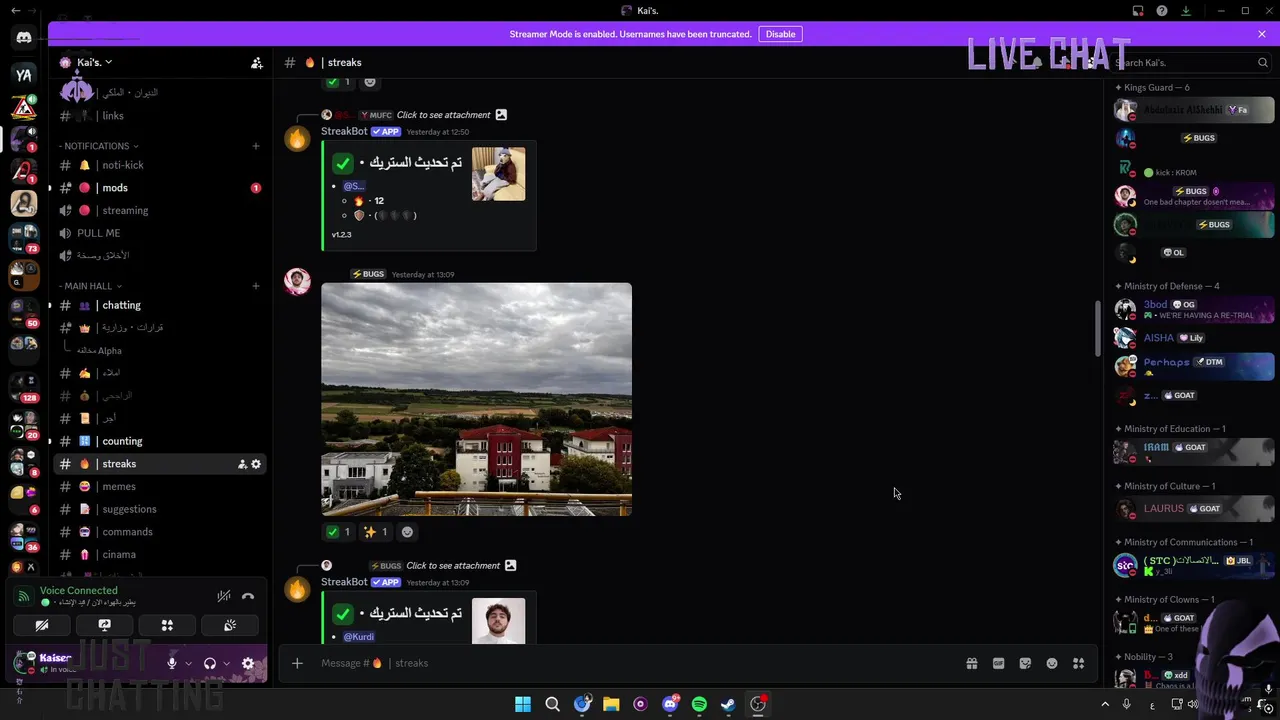Toggle checkmark reaction on topmost message
Viewport: 1280px width, 720px height.
tap(338, 82)
